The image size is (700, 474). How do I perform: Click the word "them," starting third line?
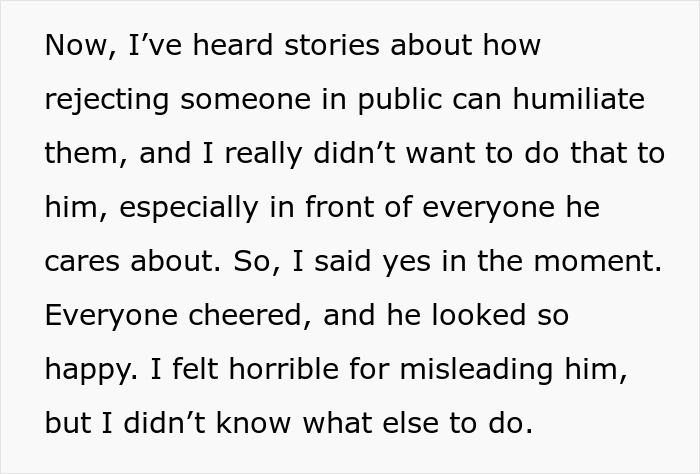[x=85, y=154]
